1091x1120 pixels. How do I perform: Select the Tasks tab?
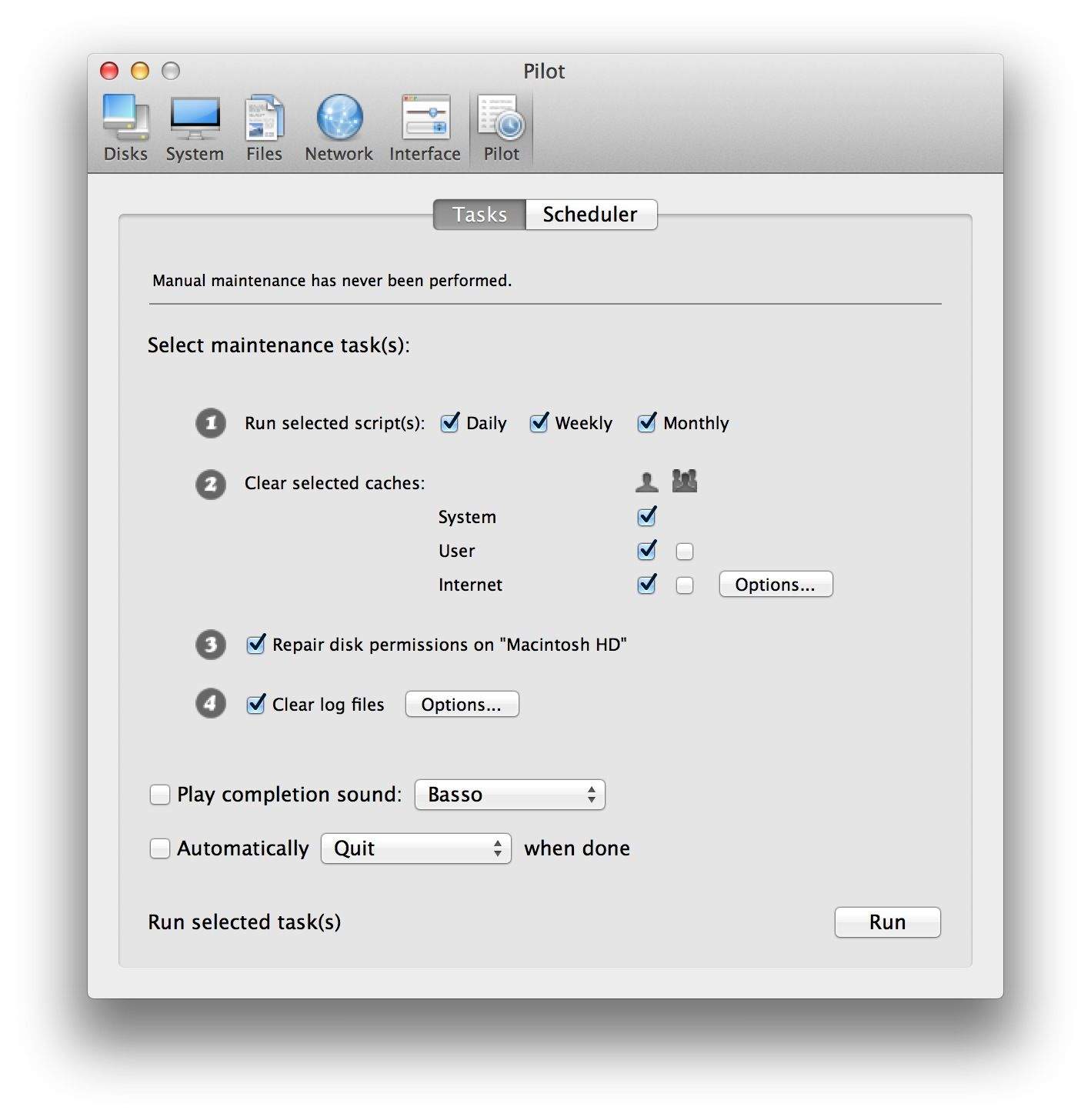(479, 215)
